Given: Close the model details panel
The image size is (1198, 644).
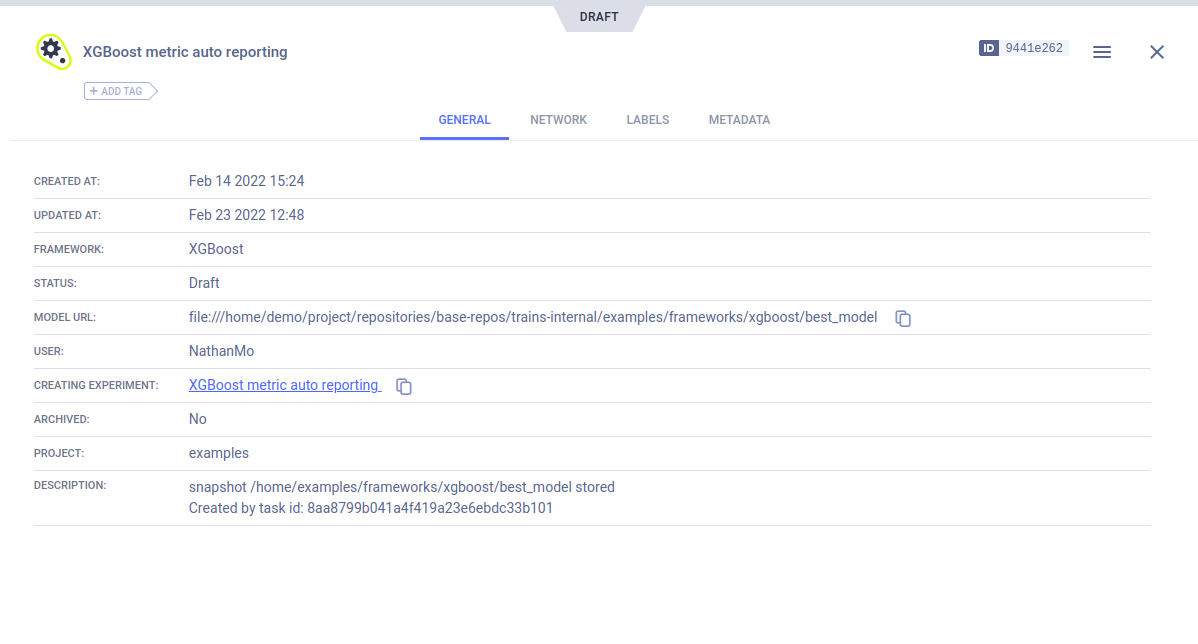Looking at the screenshot, I should point(1157,52).
